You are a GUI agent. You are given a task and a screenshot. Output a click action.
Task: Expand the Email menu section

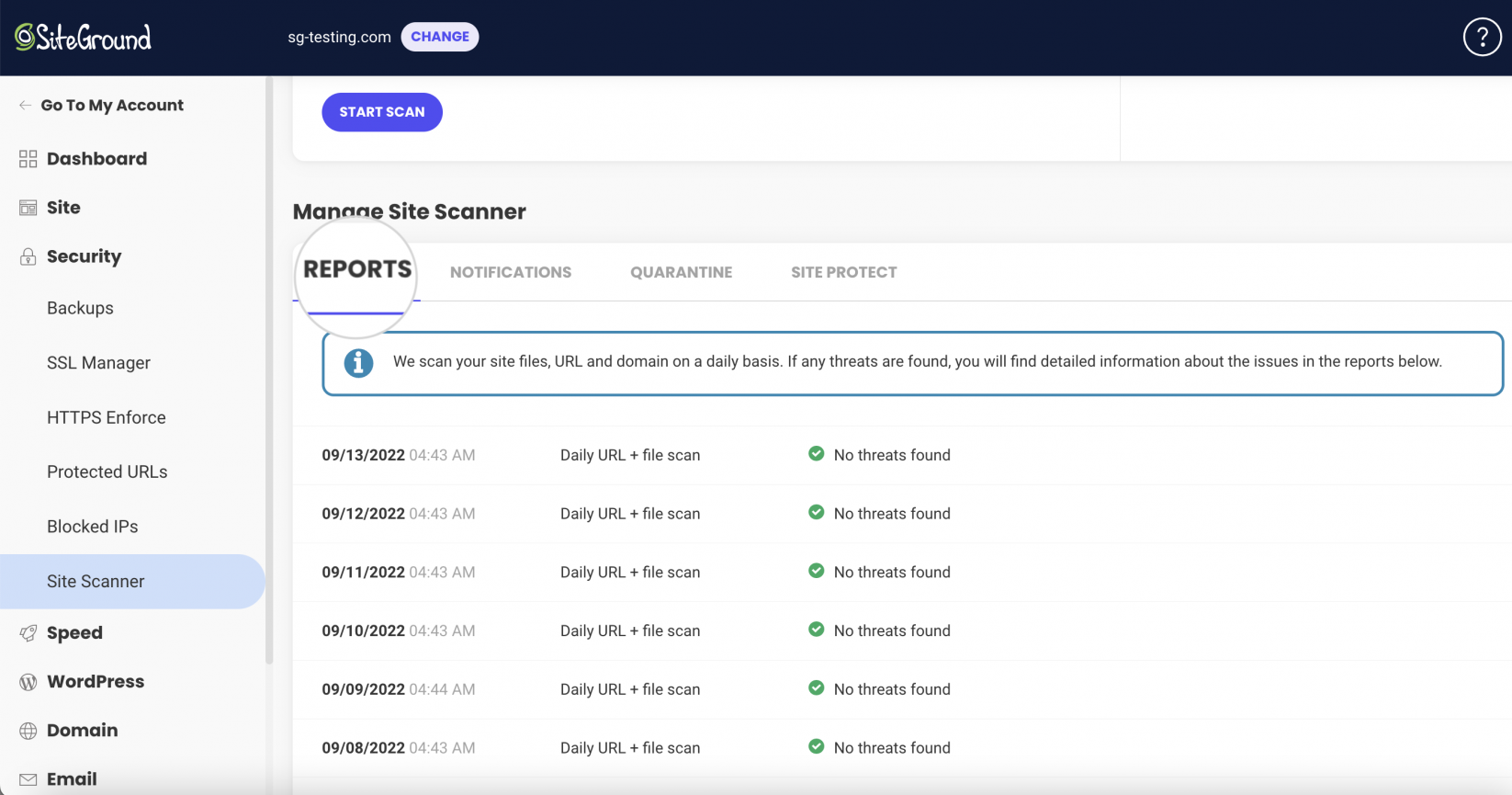point(72,779)
